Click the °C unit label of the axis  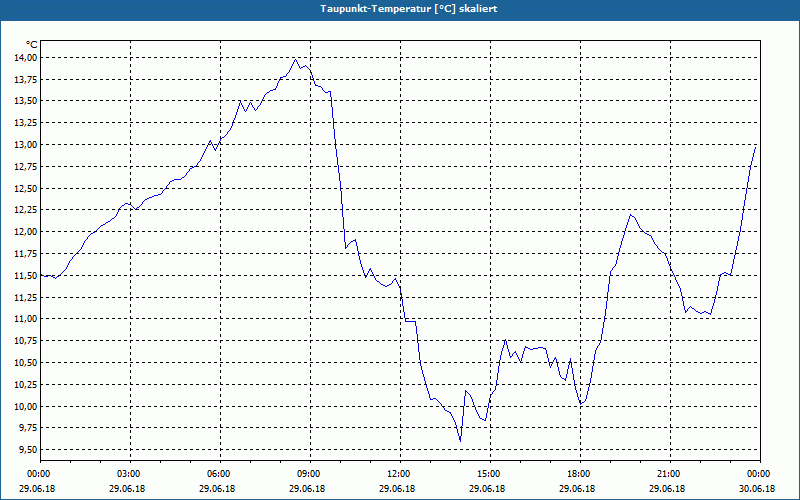(x=32, y=45)
